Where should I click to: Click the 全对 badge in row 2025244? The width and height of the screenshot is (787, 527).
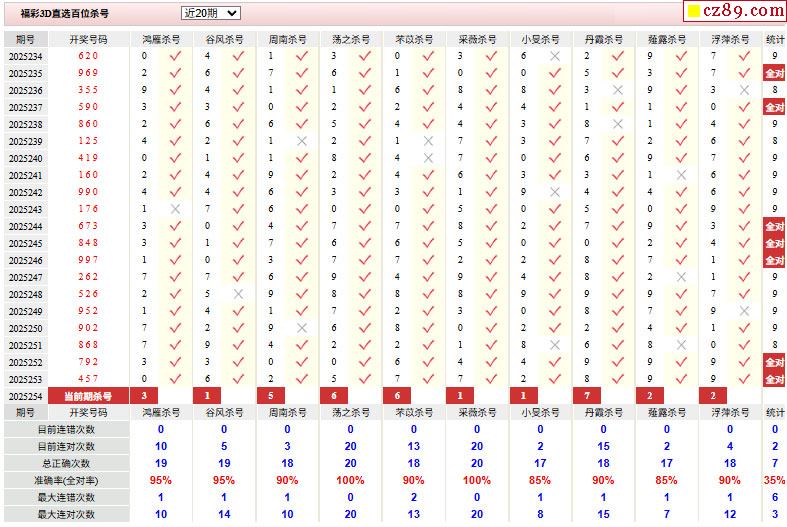click(x=774, y=226)
